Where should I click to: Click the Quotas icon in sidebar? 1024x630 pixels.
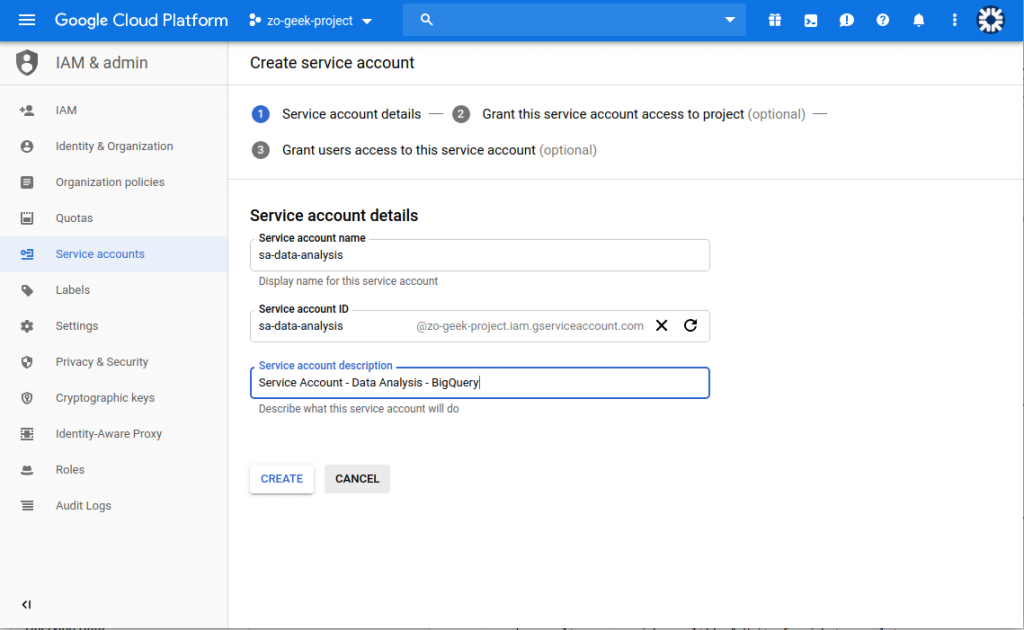(x=27, y=218)
